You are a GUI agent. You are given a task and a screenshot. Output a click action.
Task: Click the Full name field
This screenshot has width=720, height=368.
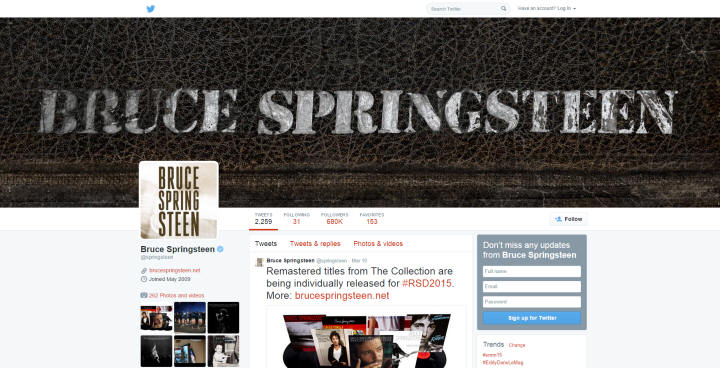pyautogui.click(x=532, y=272)
